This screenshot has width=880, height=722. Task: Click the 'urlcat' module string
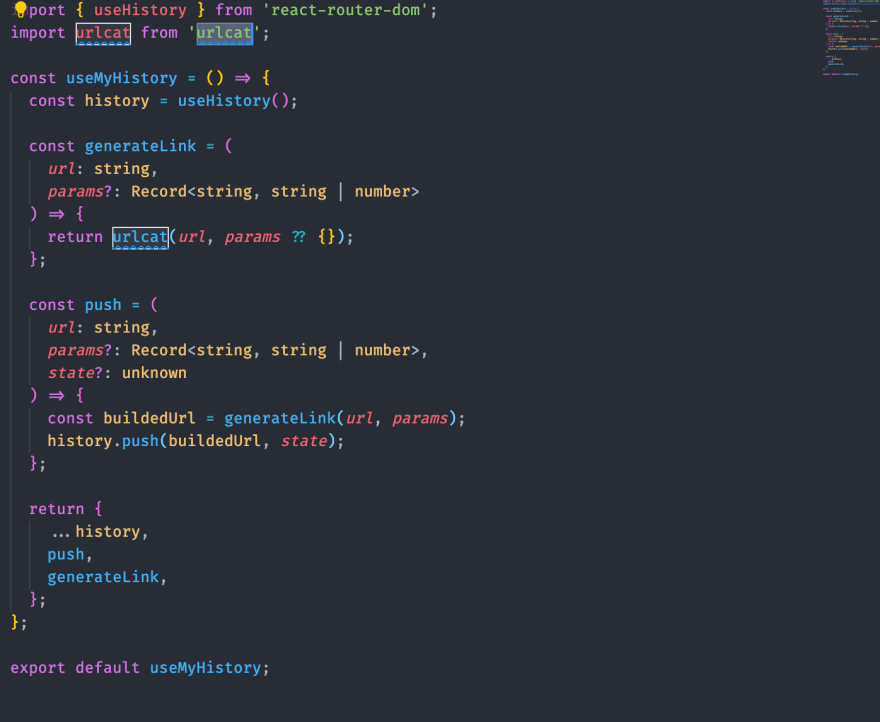pos(224,33)
